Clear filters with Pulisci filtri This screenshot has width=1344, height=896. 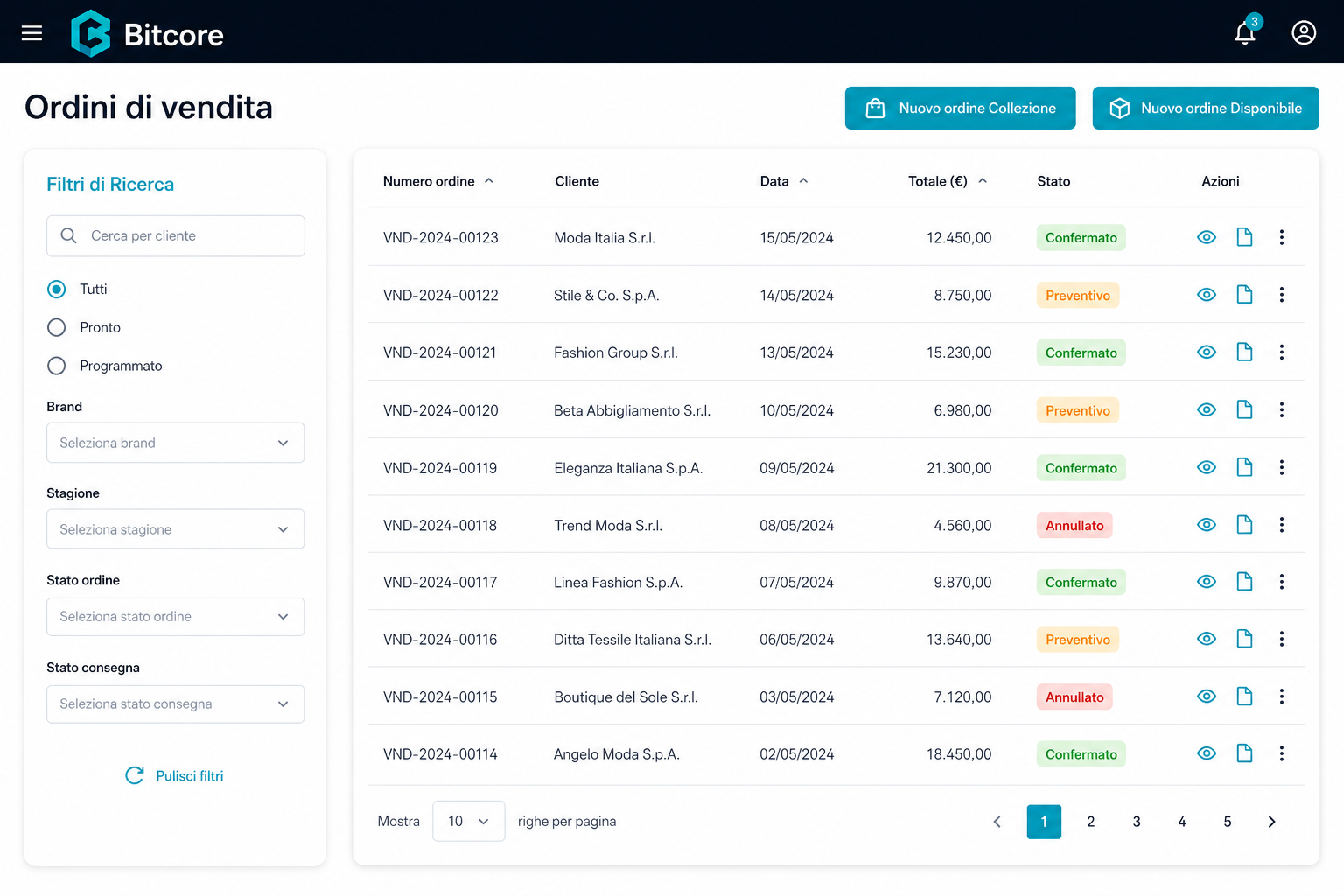coord(174,775)
